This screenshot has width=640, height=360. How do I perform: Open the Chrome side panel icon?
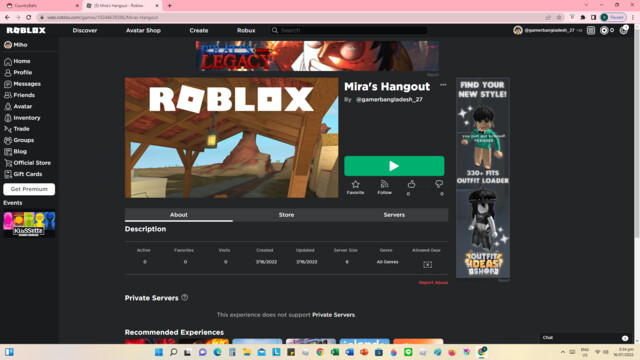tap(593, 17)
